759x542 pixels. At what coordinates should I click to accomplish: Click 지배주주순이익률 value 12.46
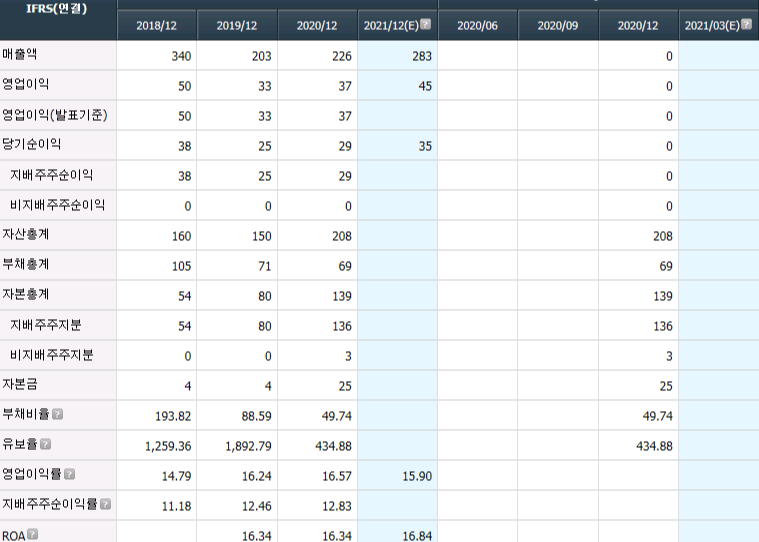pos(257,506)
